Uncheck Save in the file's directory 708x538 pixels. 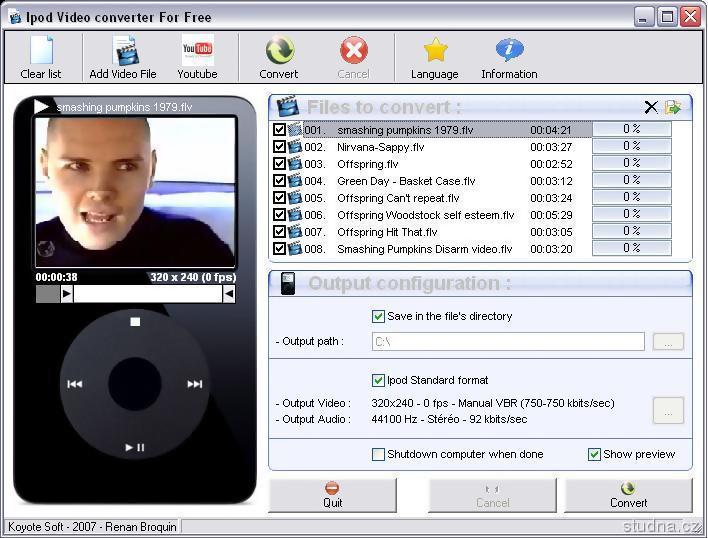[x=378, y=316]
